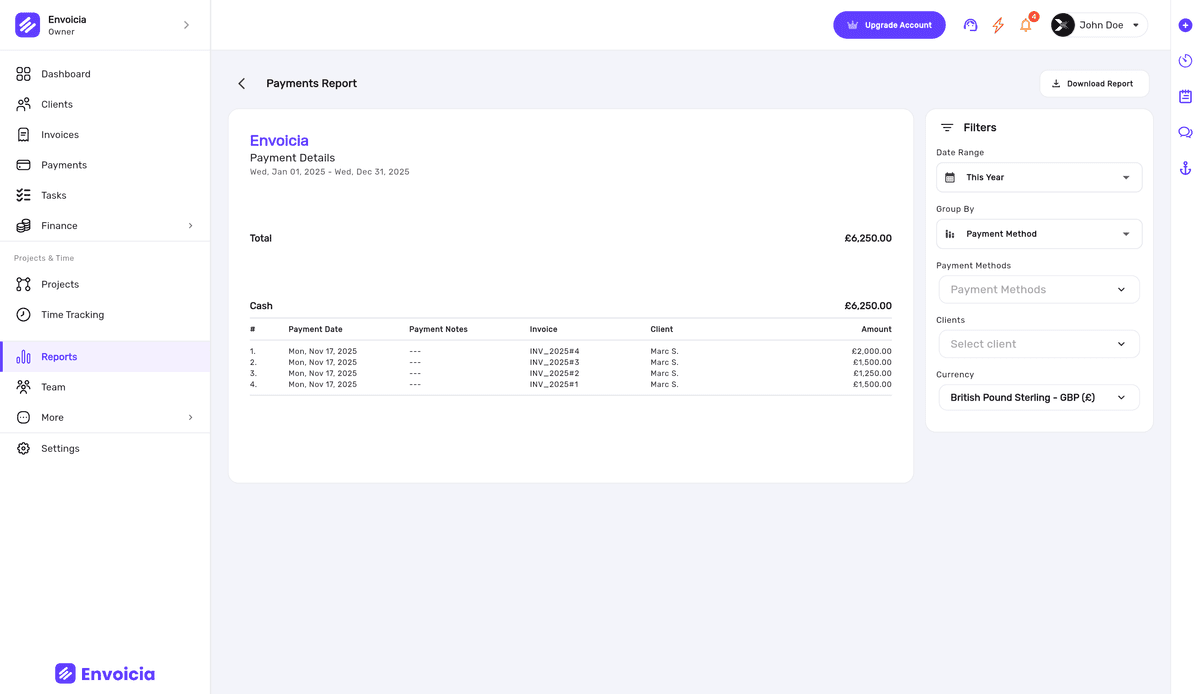Open the Payment Methods selector
1200x694 pixels.
1038,289
